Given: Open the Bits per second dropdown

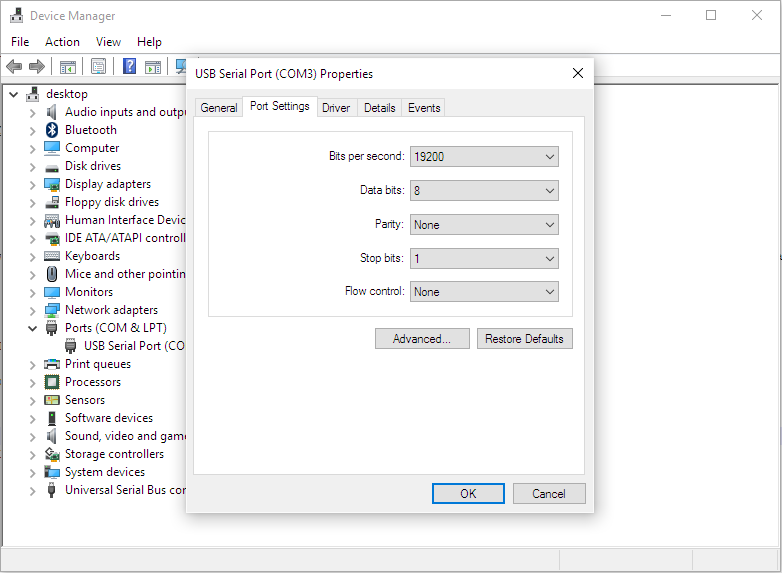Looking at the screenshot, I should pos(484,157).
